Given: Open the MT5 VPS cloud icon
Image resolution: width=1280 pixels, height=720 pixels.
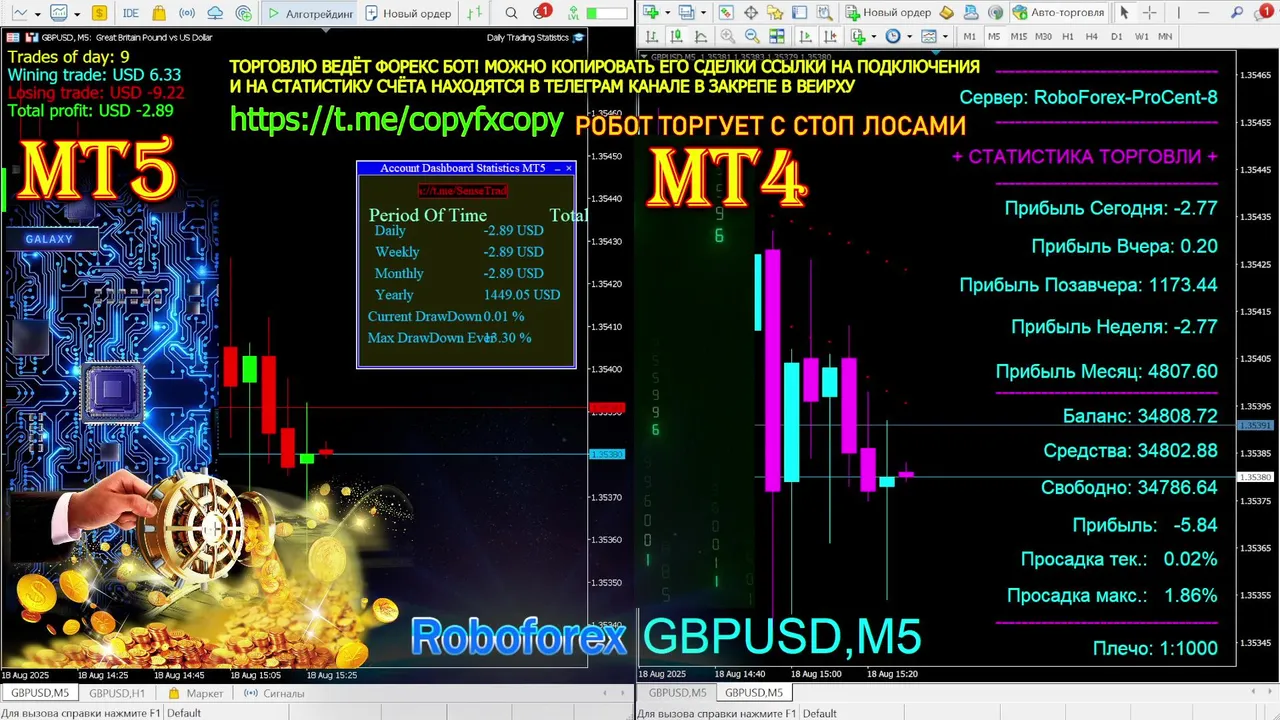Looking at the screenshot, I should coord(215,13).
